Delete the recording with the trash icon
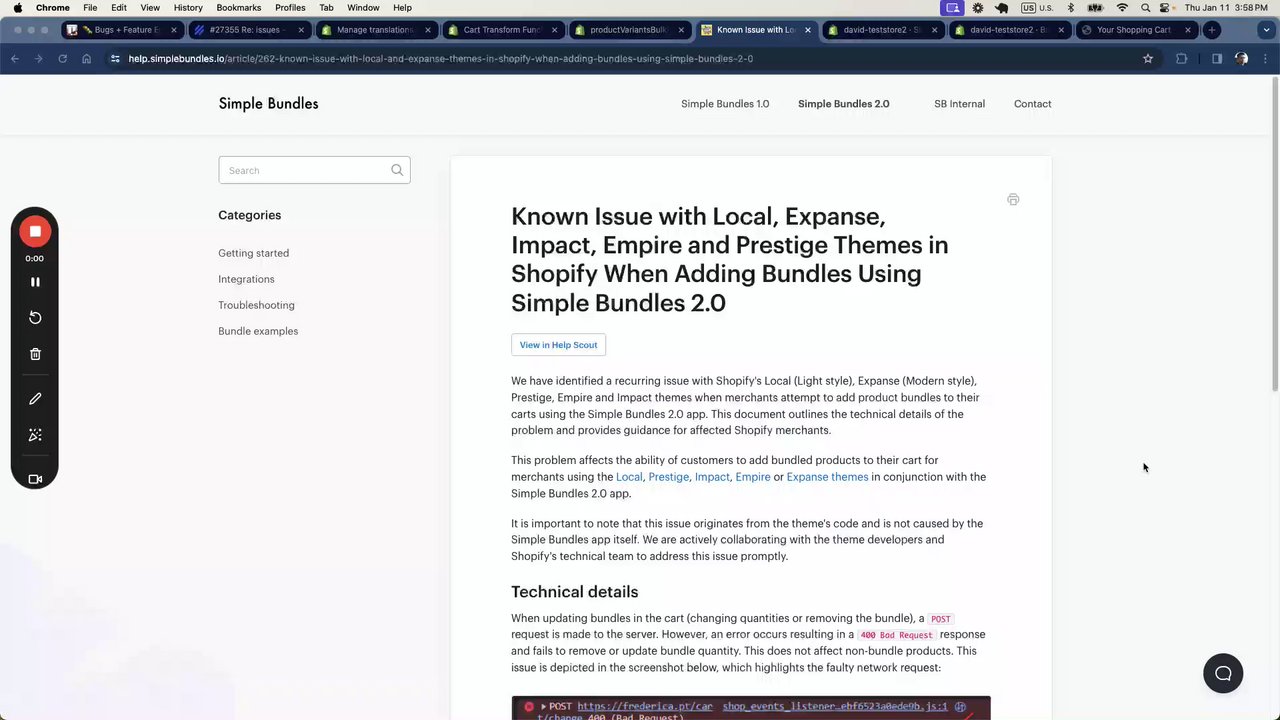 (x=35, y=354)
